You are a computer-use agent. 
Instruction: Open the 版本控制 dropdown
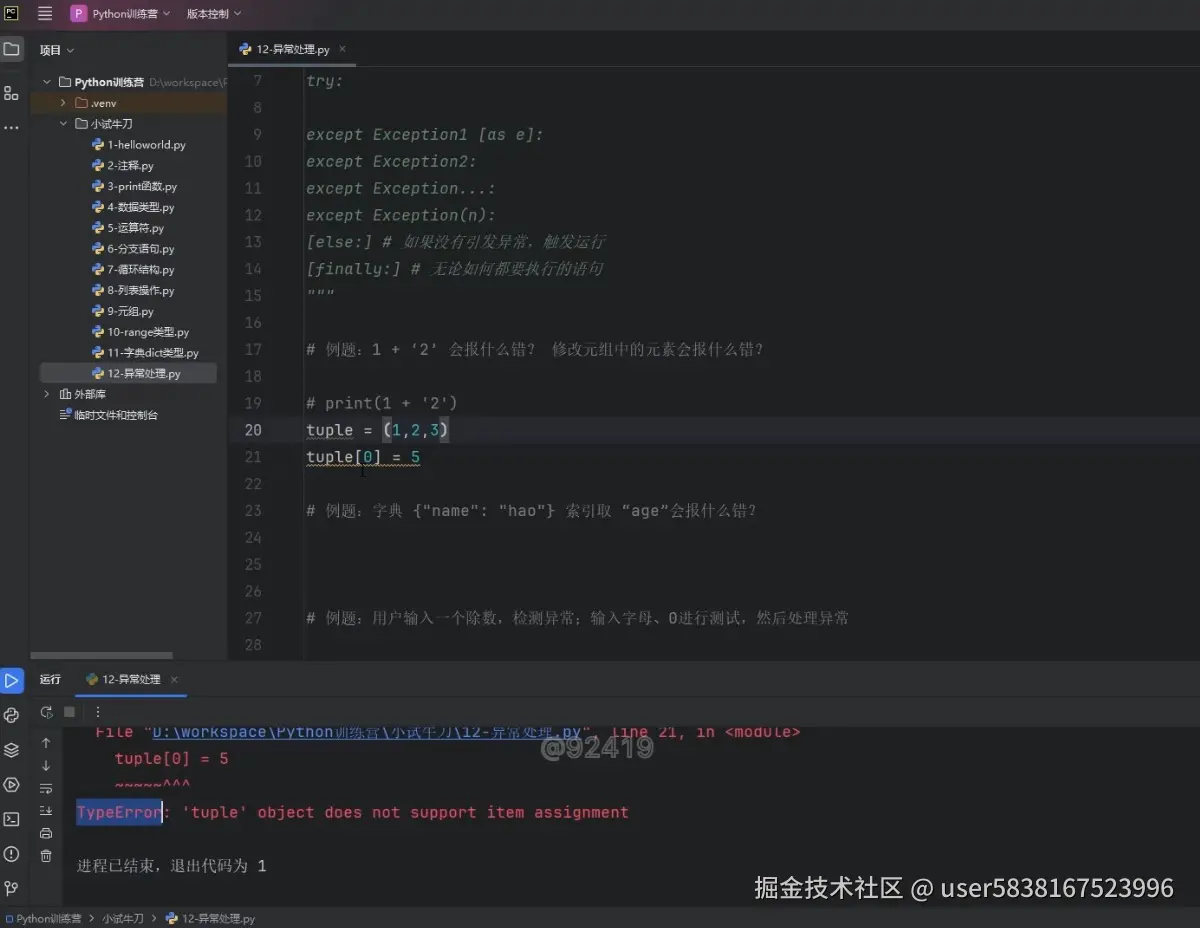[212, 13]
